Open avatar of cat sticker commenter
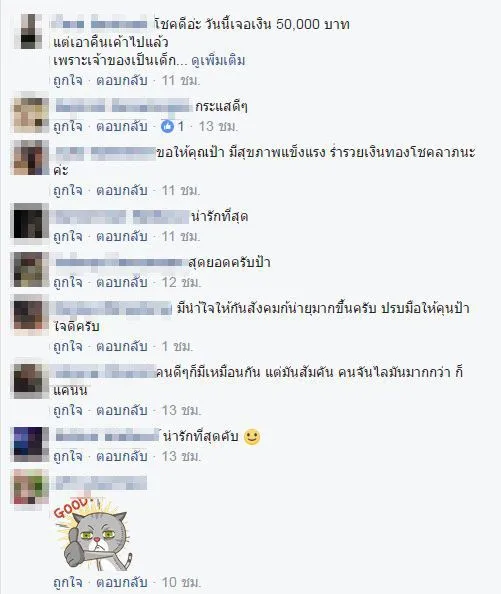 (31, 487)
